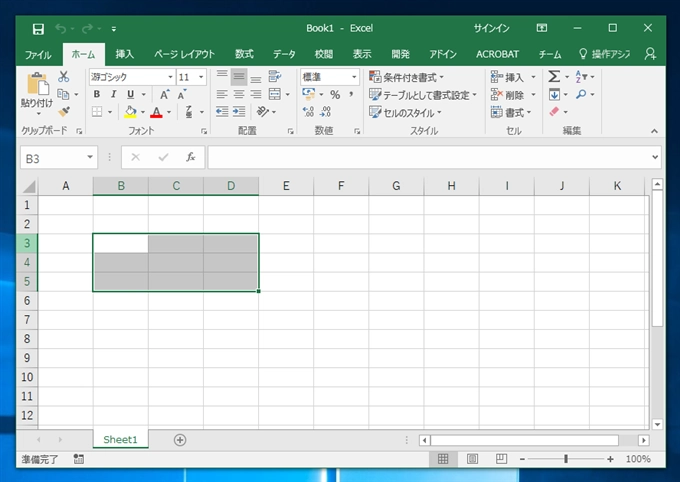This screenshot has height=482, width=680.
Task: Click the red font color A
Action: click(157, 112)
